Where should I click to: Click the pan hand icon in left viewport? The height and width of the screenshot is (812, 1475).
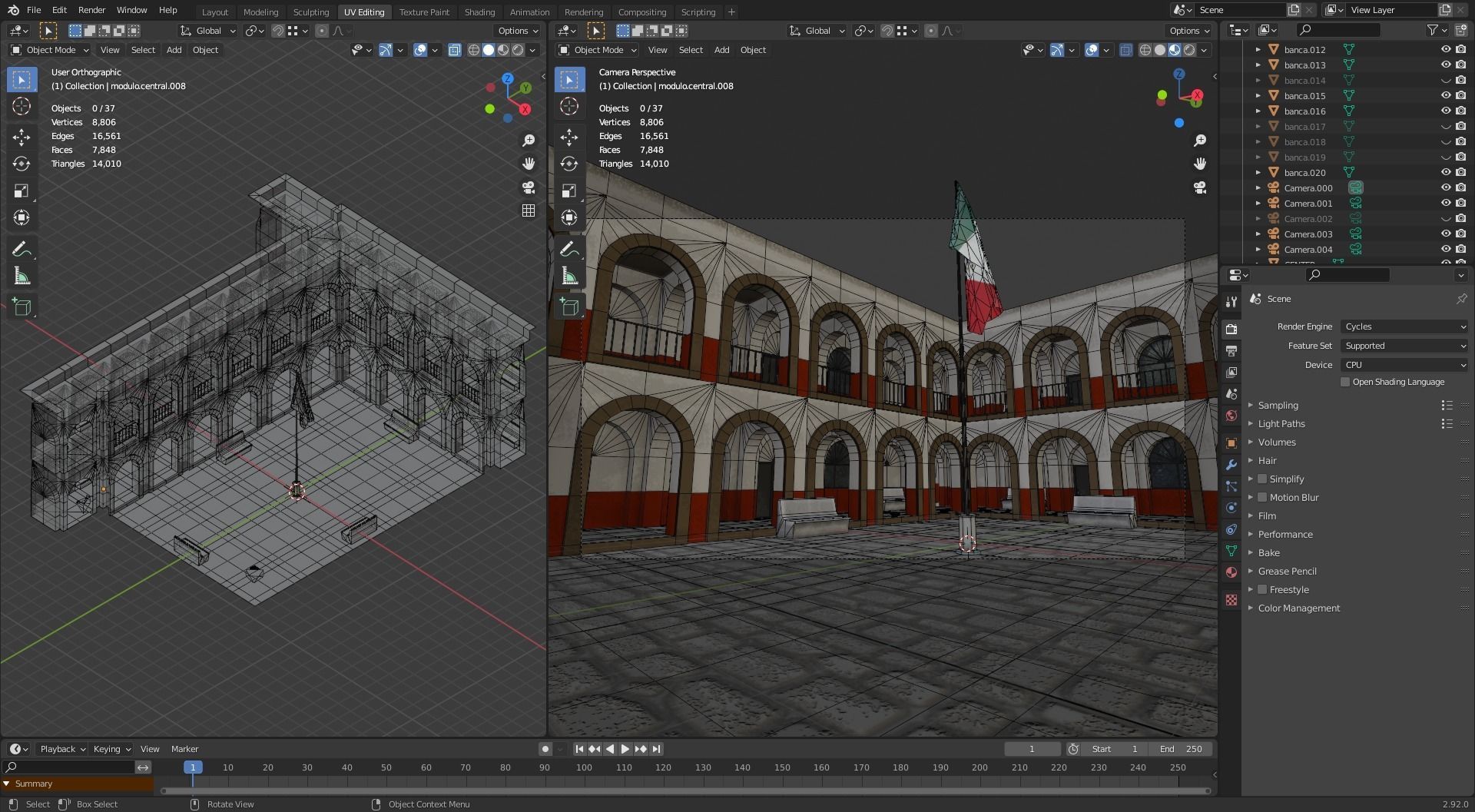click(529, 164)
